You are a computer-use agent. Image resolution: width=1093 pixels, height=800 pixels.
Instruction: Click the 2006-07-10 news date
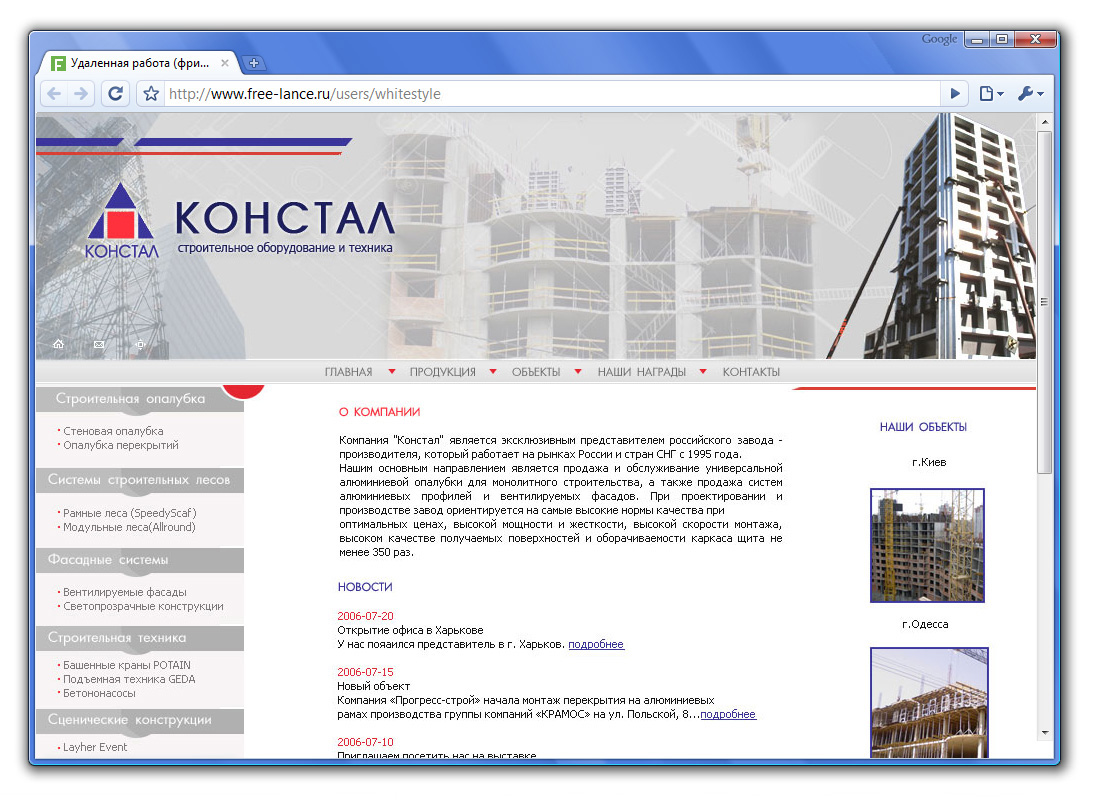click(x=365, y=742)
